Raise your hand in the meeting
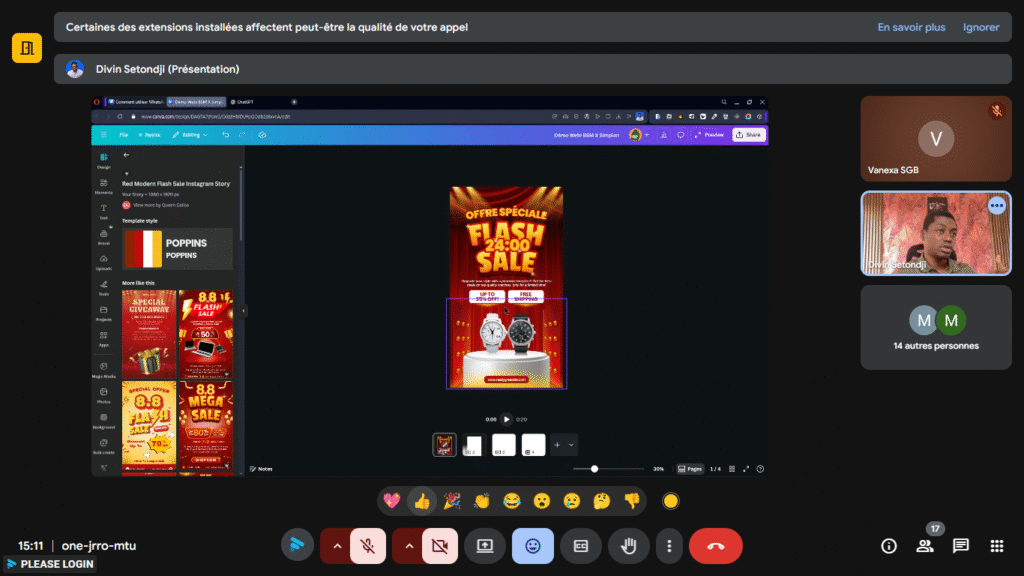The image size is (1024, 576). click(629, 546)
